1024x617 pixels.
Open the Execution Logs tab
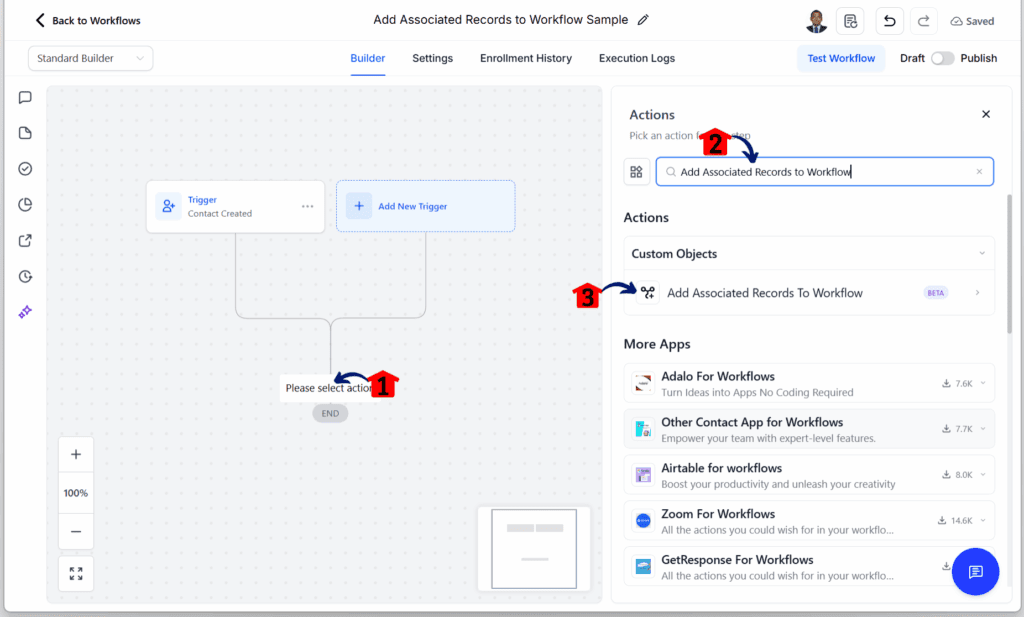click(636, 58)
